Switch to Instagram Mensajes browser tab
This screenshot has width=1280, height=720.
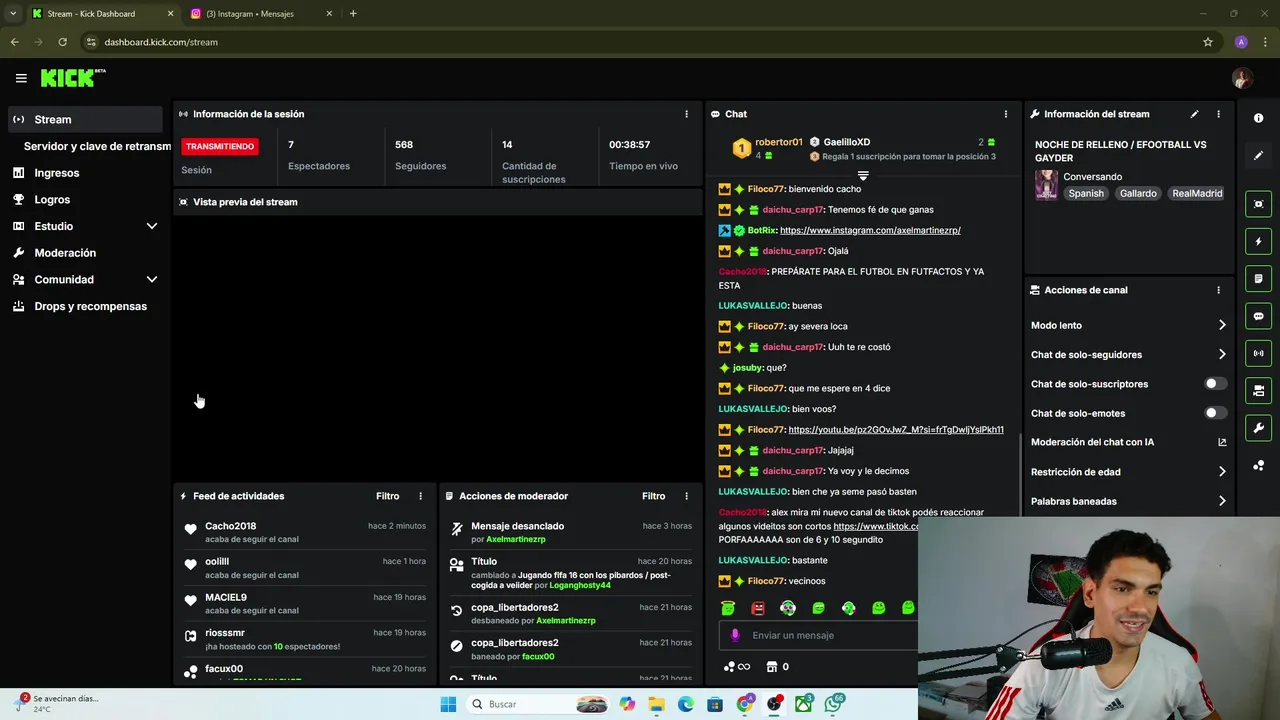[260, 14]
